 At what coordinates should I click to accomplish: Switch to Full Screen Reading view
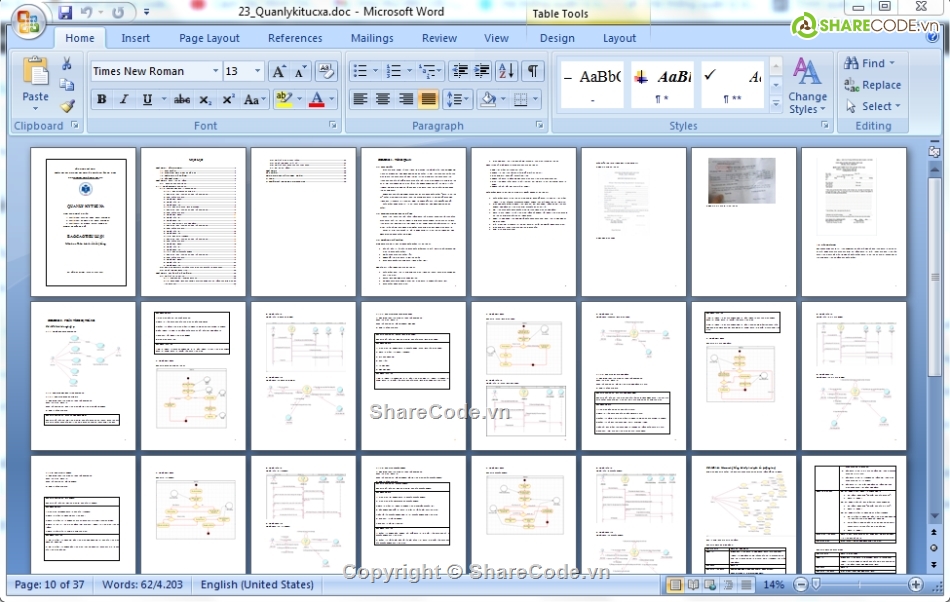[693, 584]
